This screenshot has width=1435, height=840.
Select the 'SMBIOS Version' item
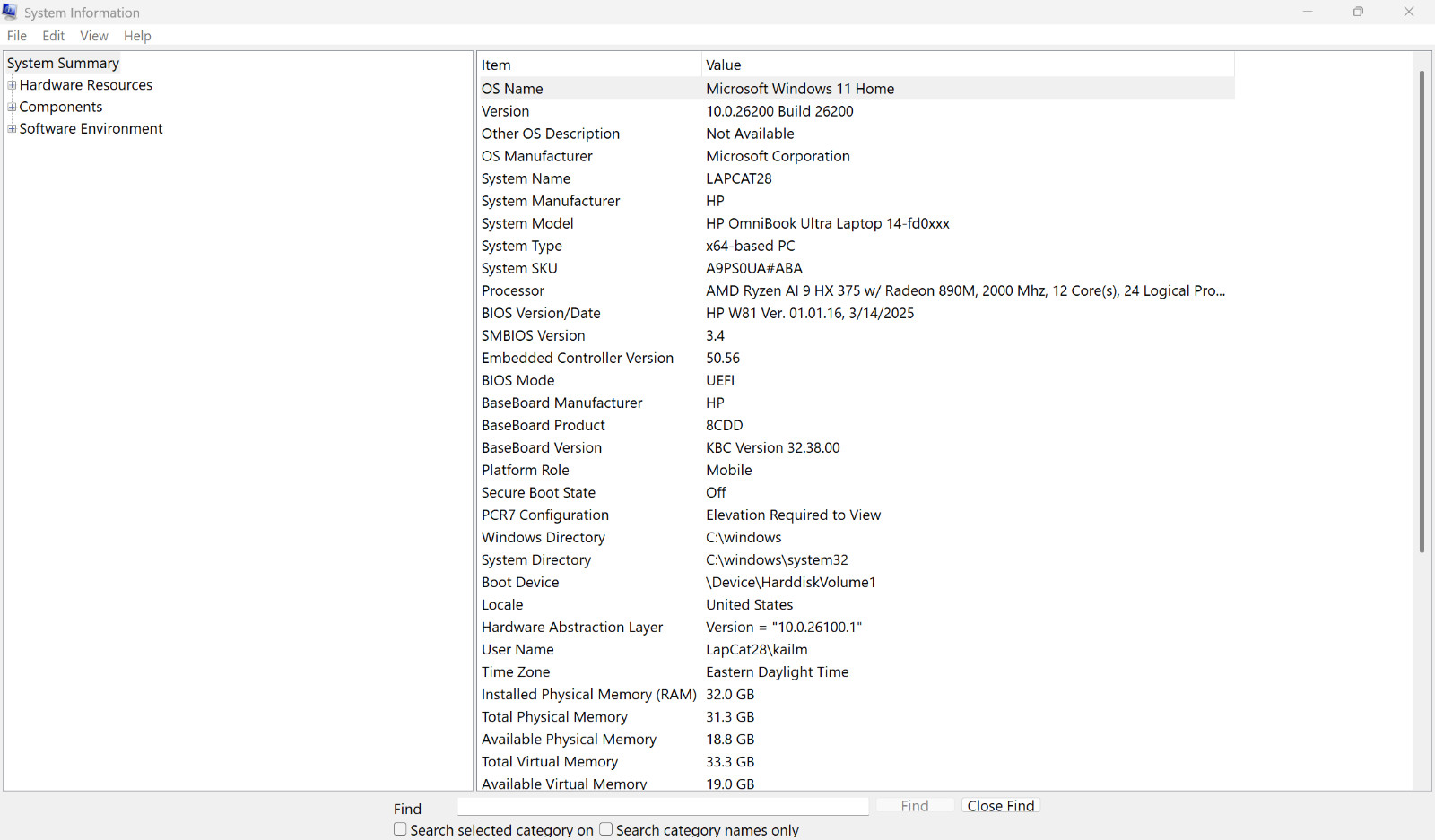tap(534, 335)
